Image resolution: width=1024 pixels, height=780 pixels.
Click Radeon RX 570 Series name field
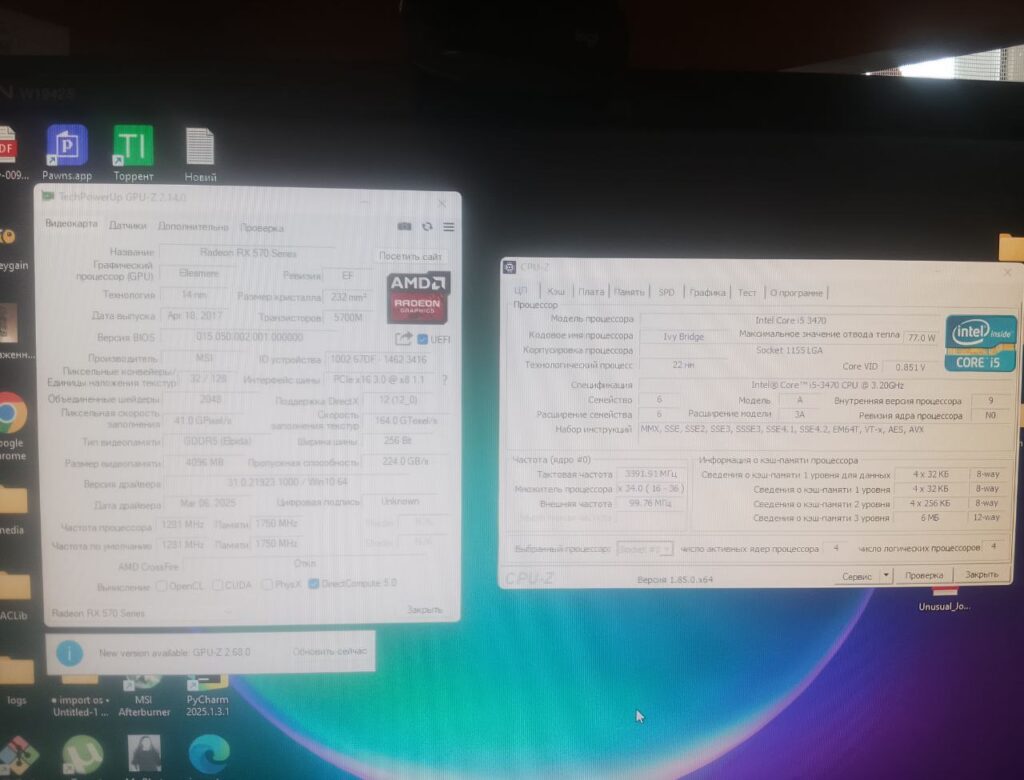tap(248, 253)
